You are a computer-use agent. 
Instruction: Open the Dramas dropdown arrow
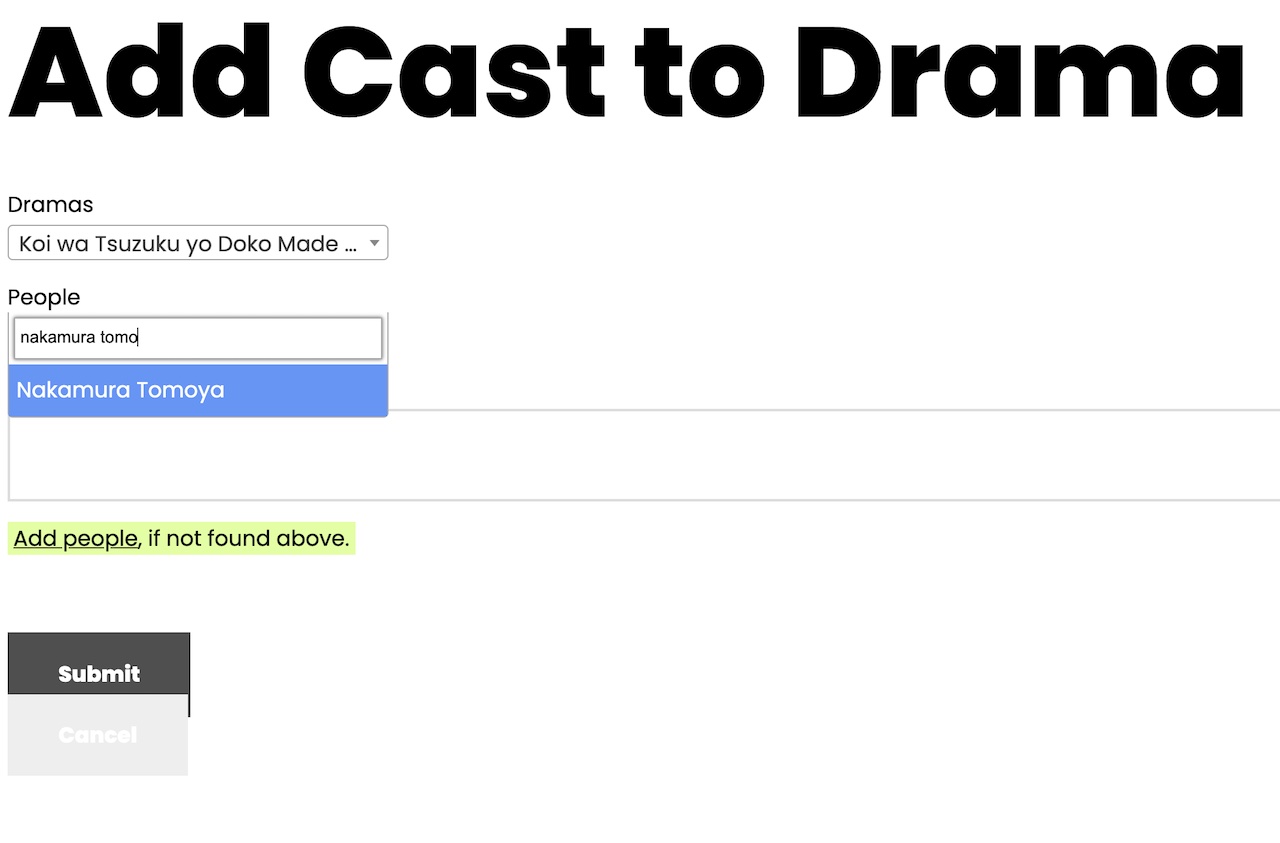click(x=374, y=243)
